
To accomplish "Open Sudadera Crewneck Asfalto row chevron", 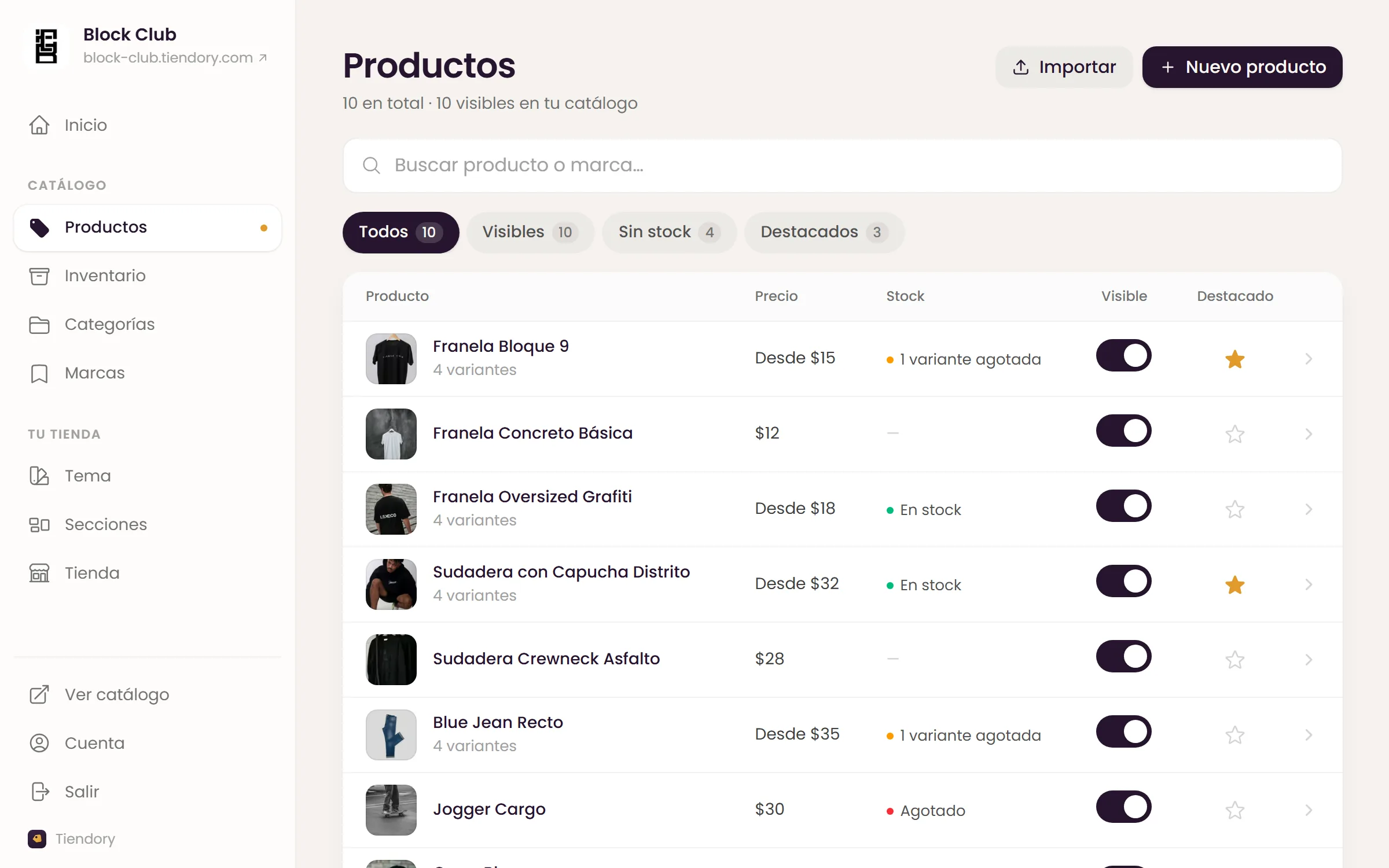I will coord(1309,660).
